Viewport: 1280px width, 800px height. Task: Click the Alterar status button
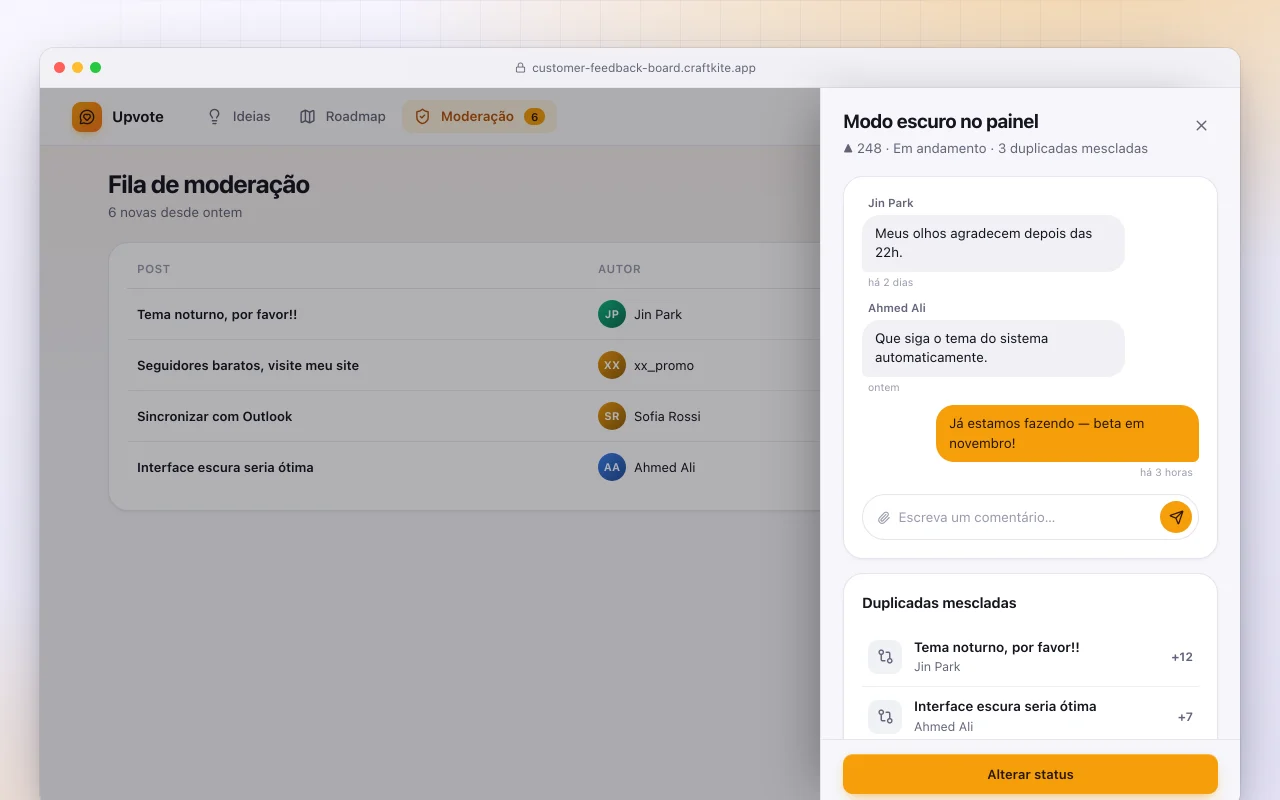pos(1030,774)
